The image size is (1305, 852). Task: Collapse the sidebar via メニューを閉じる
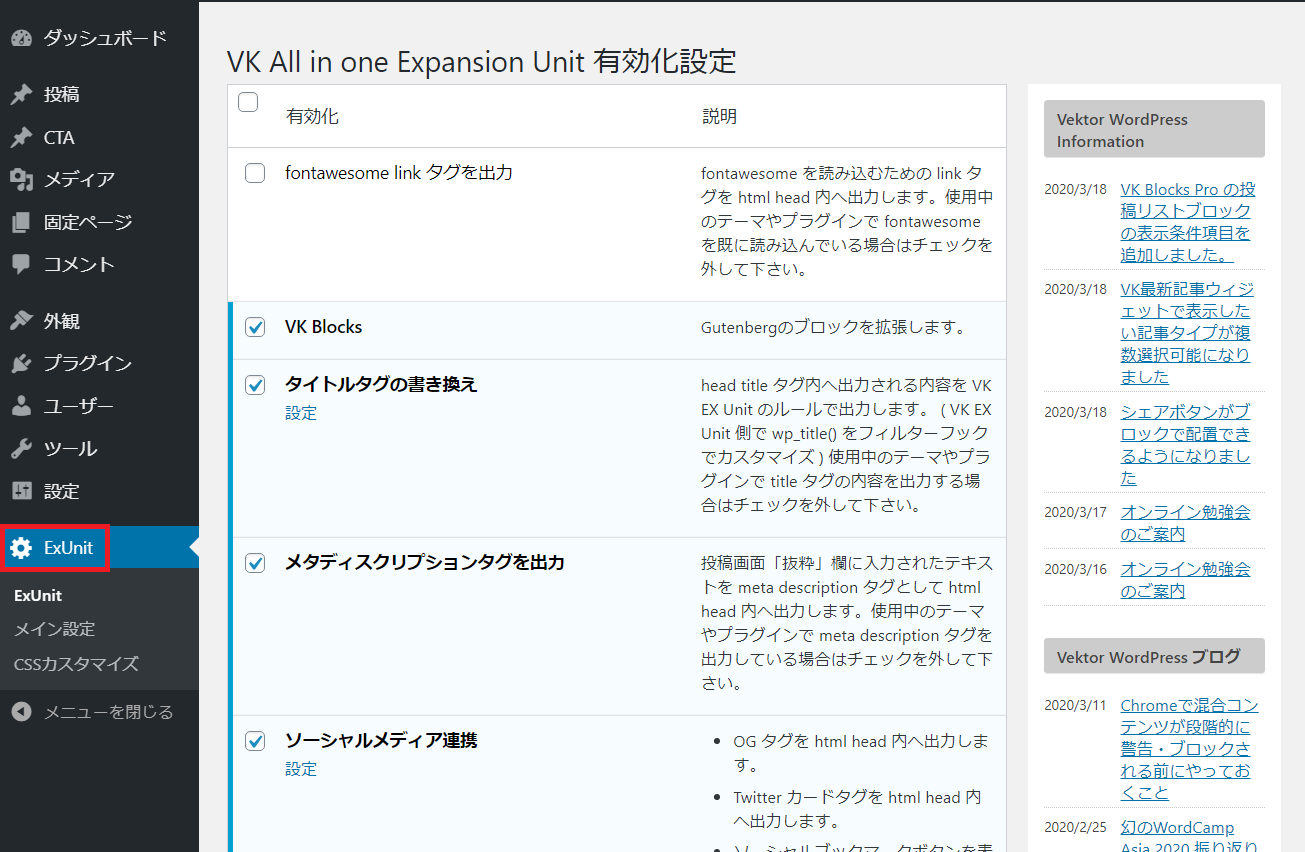95,712
